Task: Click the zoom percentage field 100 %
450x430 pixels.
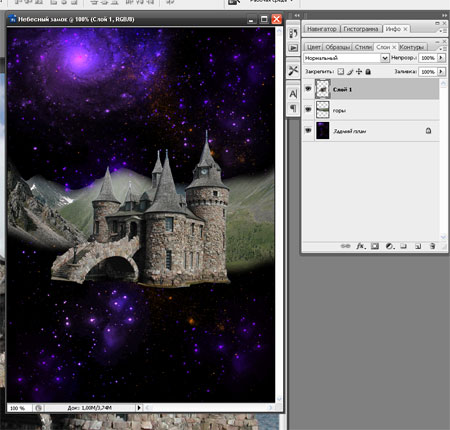Action: pyautogui.click(x=19, y=408)
